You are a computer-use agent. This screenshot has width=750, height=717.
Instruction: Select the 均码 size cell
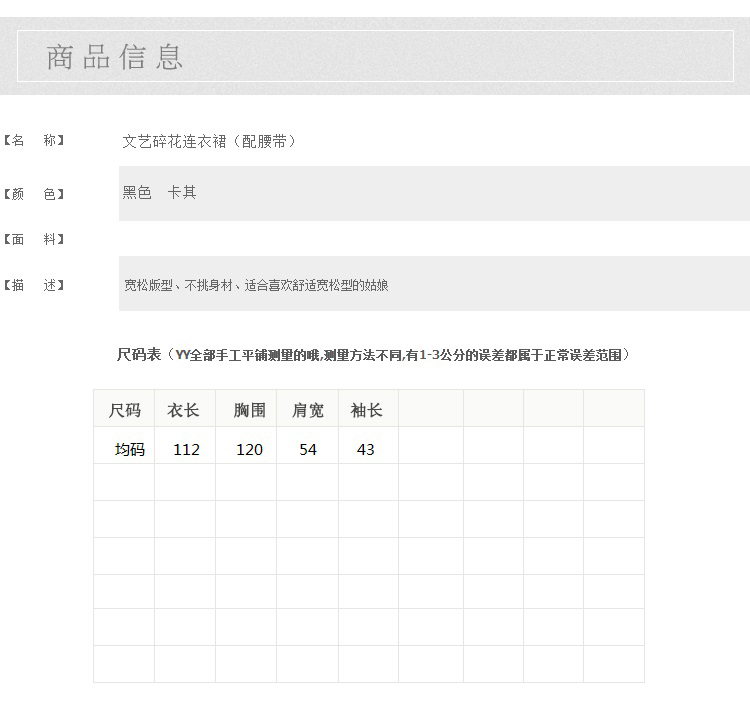pos(130,450)
